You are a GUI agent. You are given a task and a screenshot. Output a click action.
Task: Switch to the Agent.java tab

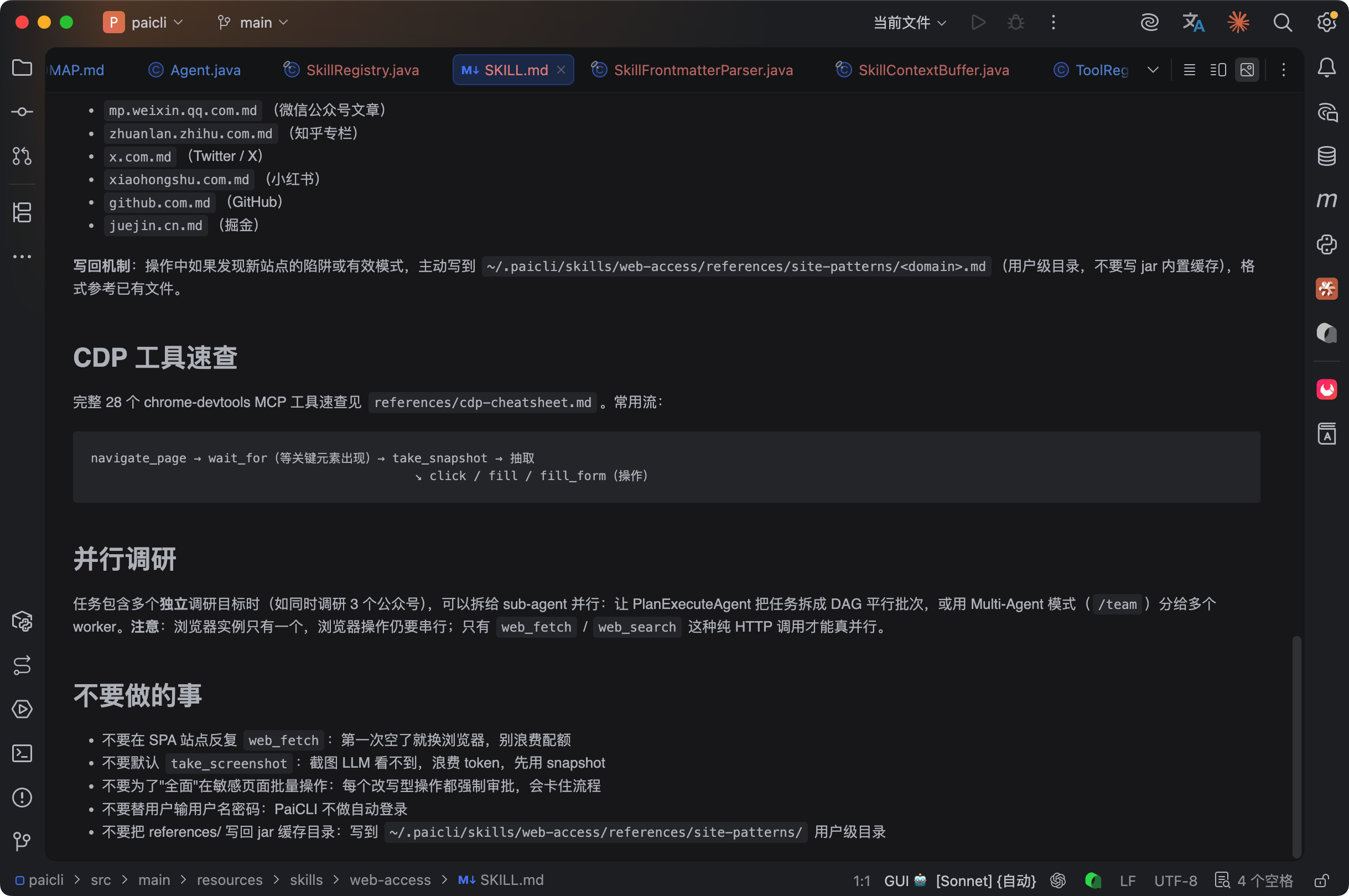coord(194,70)
